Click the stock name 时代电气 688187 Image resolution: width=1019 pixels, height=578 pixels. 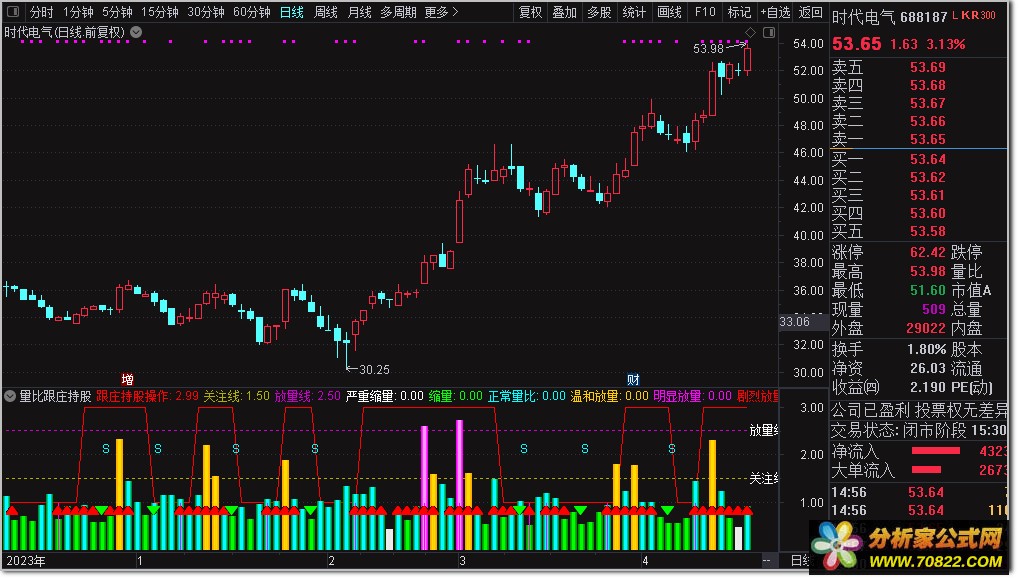coord(890,17)
